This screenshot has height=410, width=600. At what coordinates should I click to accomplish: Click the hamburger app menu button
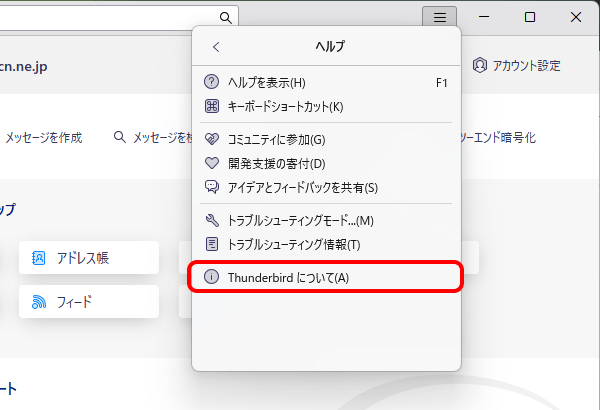tap(439, 17)
